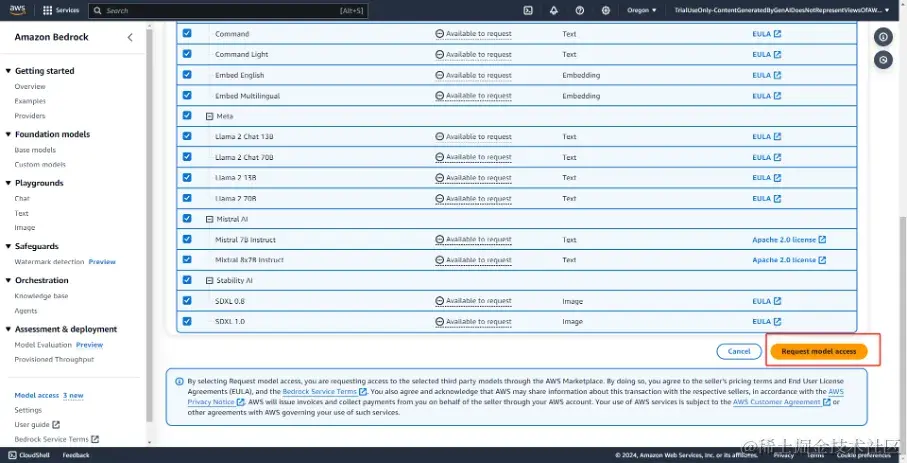Open the EULA link for Command
This screenshot has height=464, width=908.
pos(767,34)
